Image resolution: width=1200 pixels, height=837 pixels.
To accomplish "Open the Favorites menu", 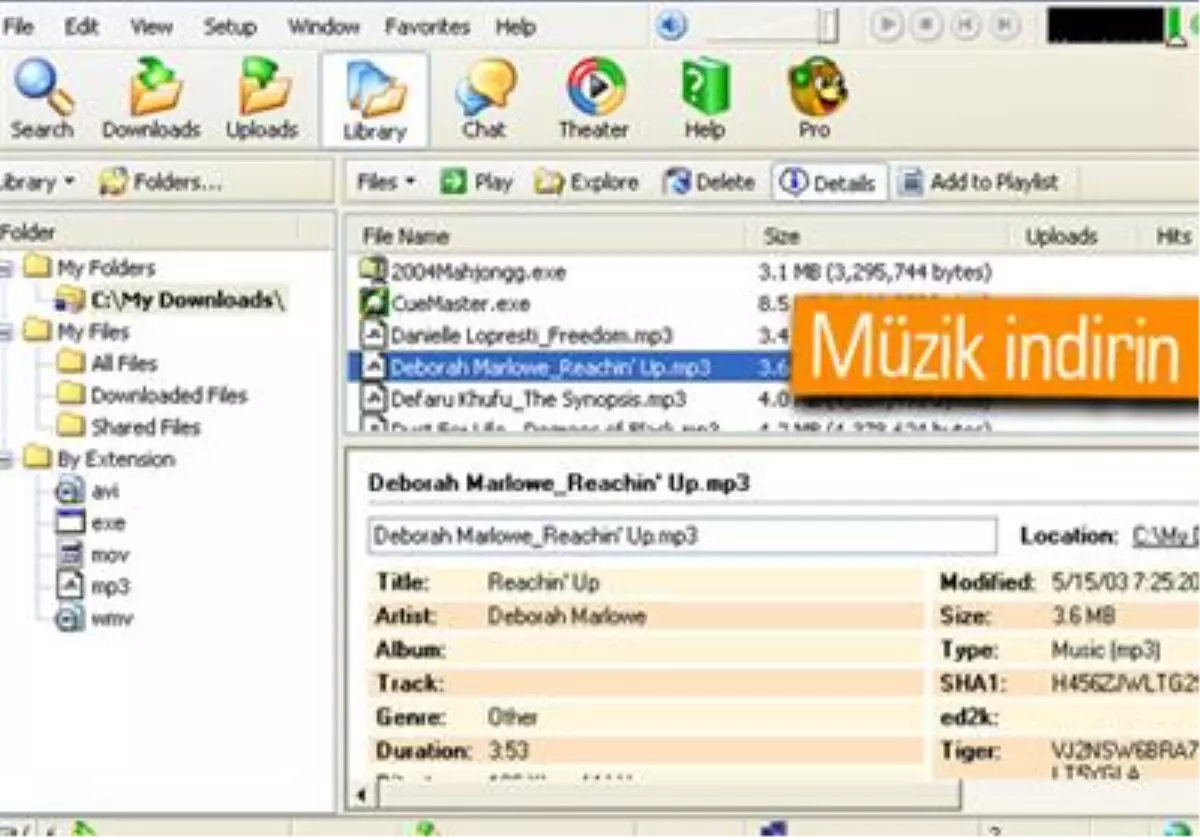I will [x=427, y=27].
